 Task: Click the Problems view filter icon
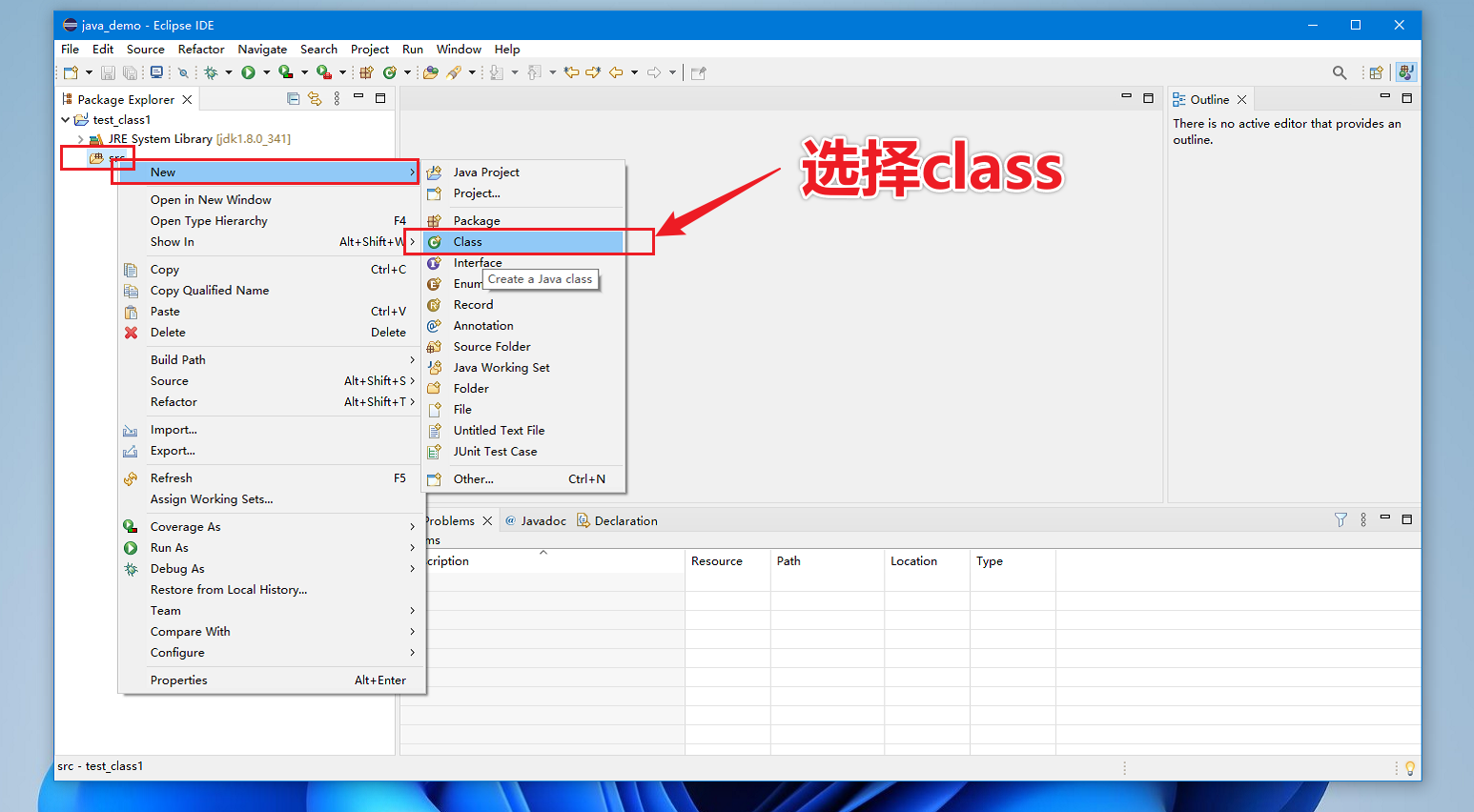click(x=1341, y=519)
